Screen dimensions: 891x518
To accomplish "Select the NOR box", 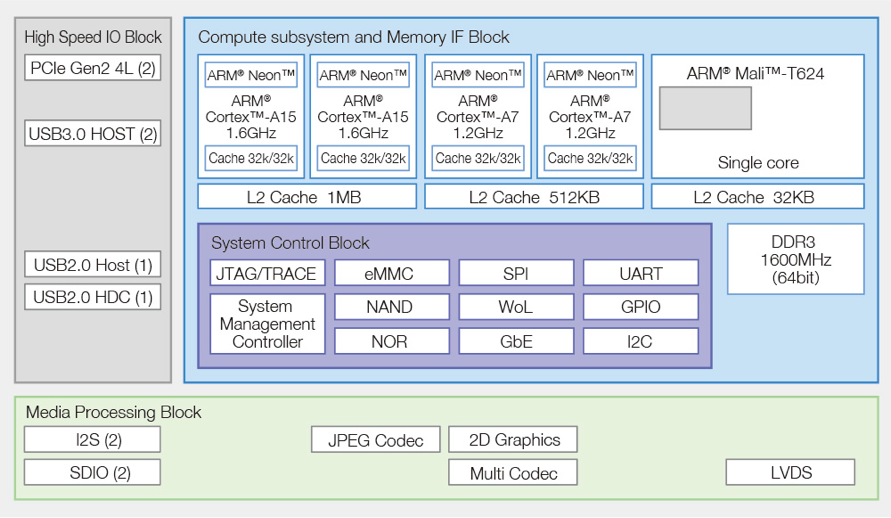I will [x=392, y=341].
